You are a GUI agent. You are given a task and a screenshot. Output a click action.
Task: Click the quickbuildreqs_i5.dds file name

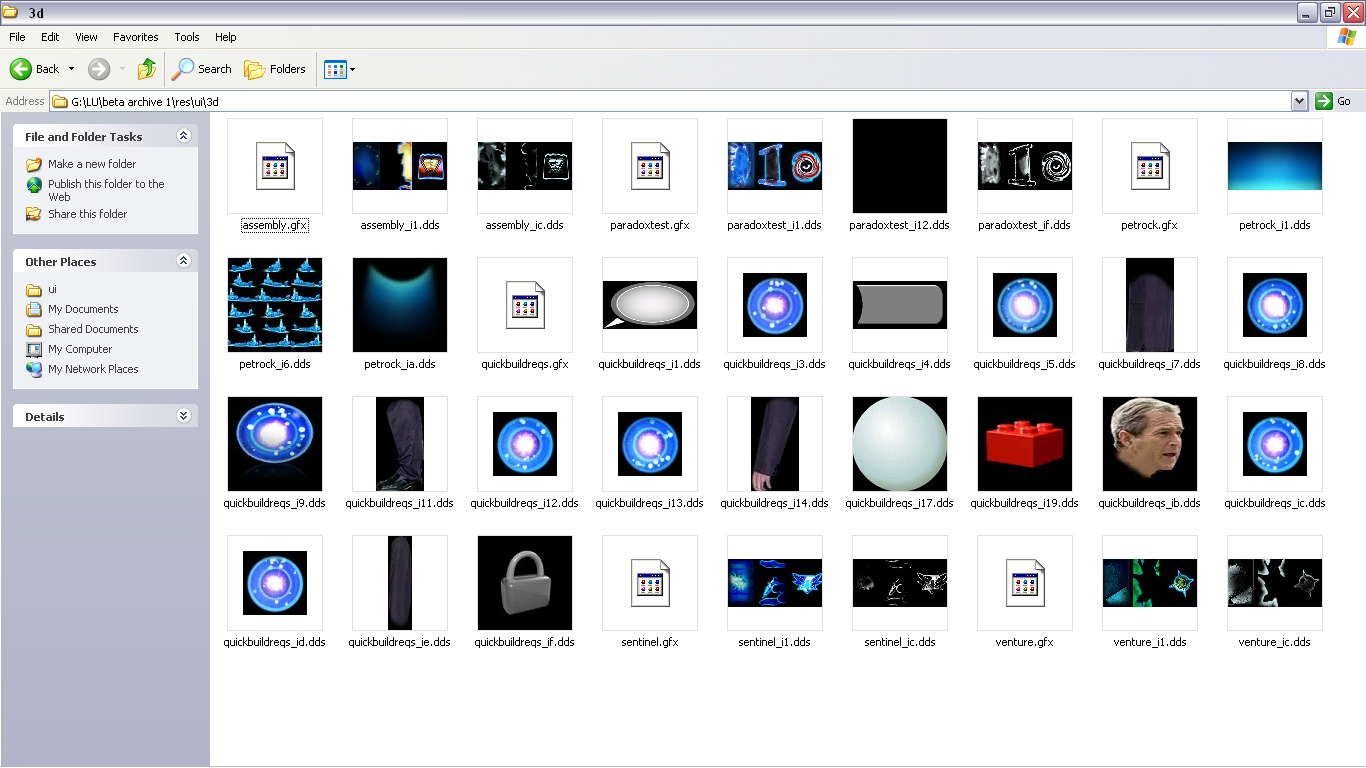(x=1025, y=364)
